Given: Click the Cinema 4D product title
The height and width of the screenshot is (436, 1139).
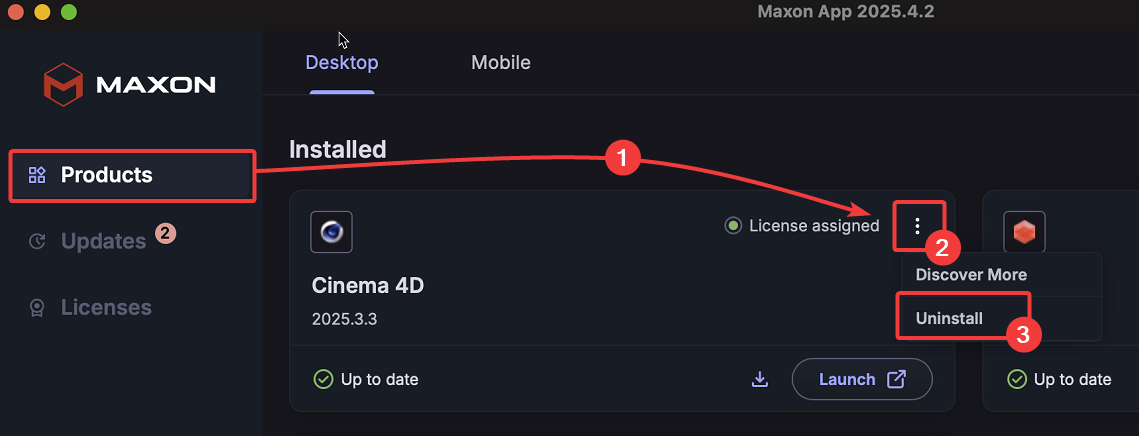Looking at the screenshot, I should tap(368, 286).
